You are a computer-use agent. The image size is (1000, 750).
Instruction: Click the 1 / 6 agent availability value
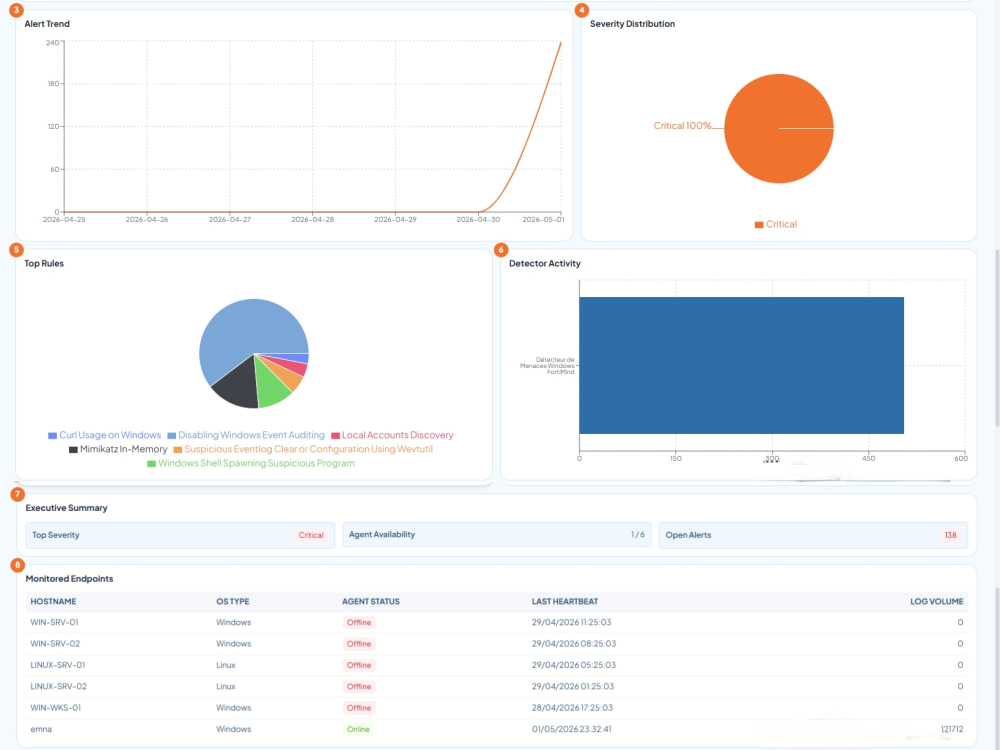coord(638,534)
